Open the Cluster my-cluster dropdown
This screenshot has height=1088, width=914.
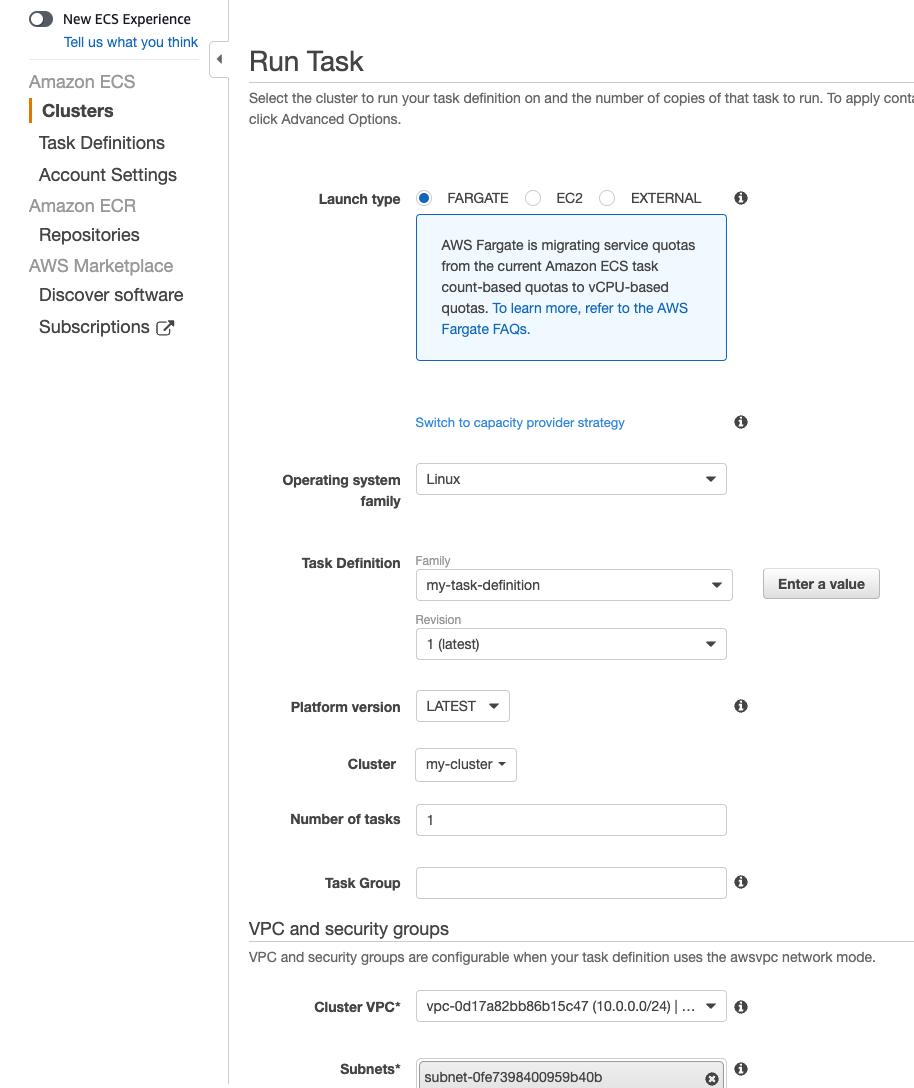point(466,764)
